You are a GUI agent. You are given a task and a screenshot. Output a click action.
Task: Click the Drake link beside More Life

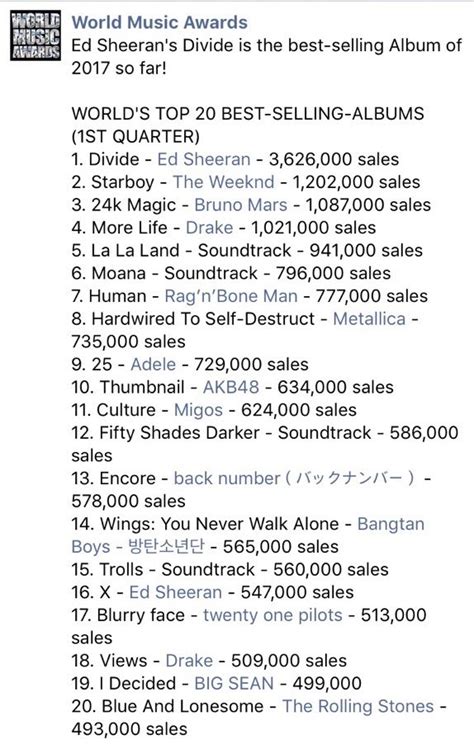209,227
